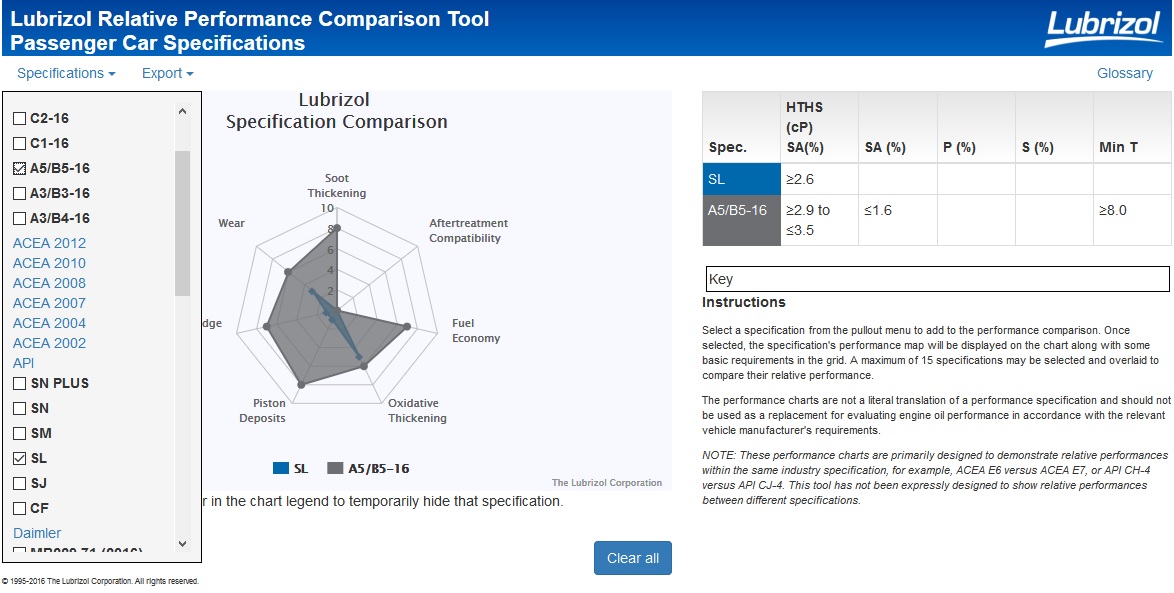Hide A5/B5-16 via gray legend swatch
This screenshot has width=1174, height=593.
point(335,469)
